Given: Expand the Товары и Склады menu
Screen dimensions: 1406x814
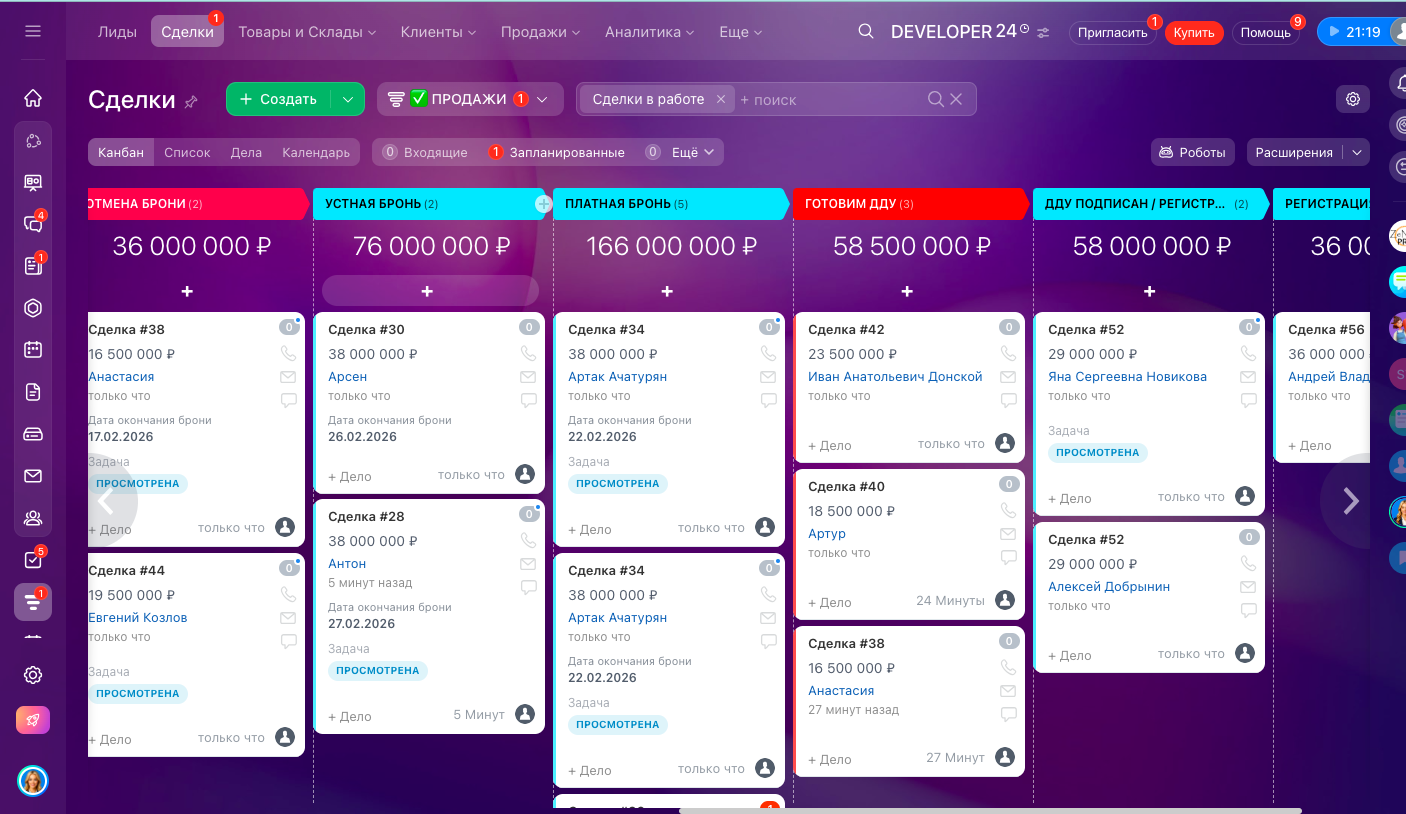Looking at the screenshot, I should [307, 32].
